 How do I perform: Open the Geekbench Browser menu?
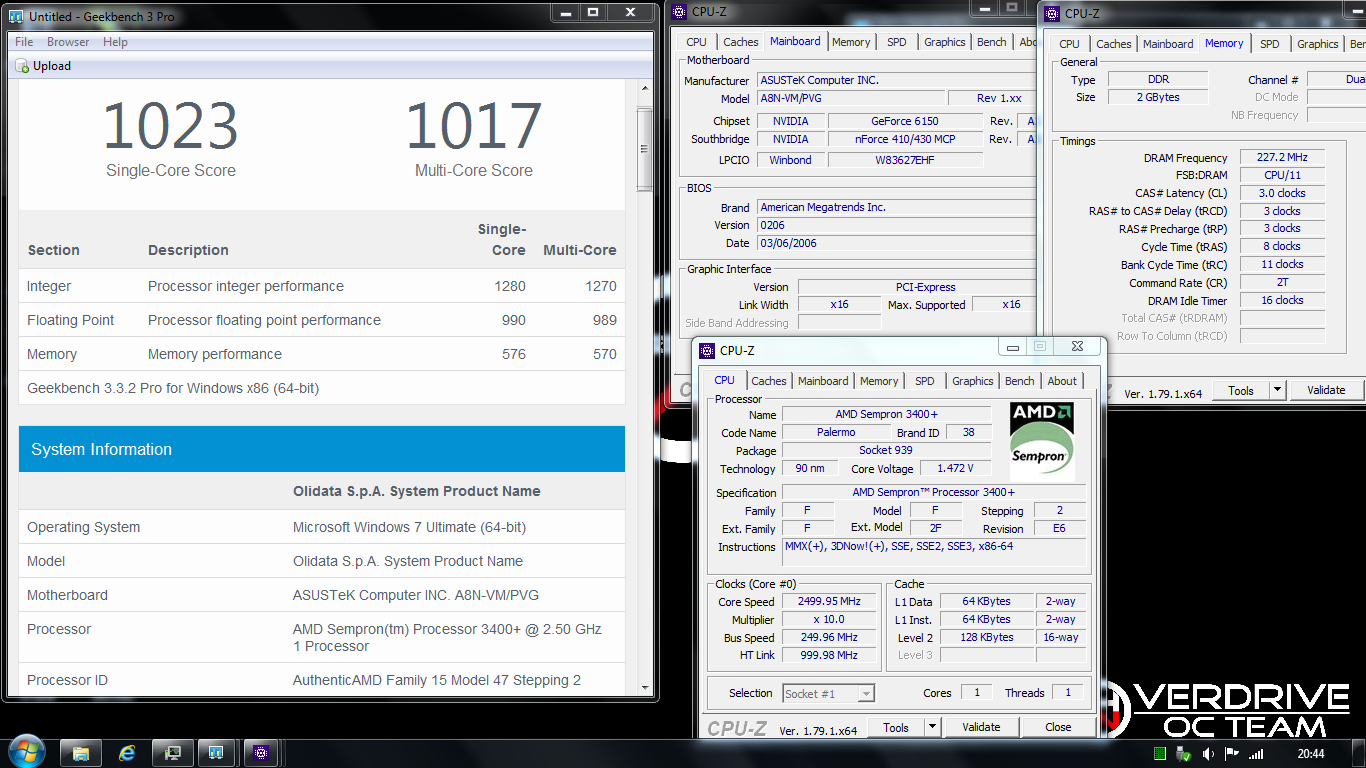click(x=68, y=42)
